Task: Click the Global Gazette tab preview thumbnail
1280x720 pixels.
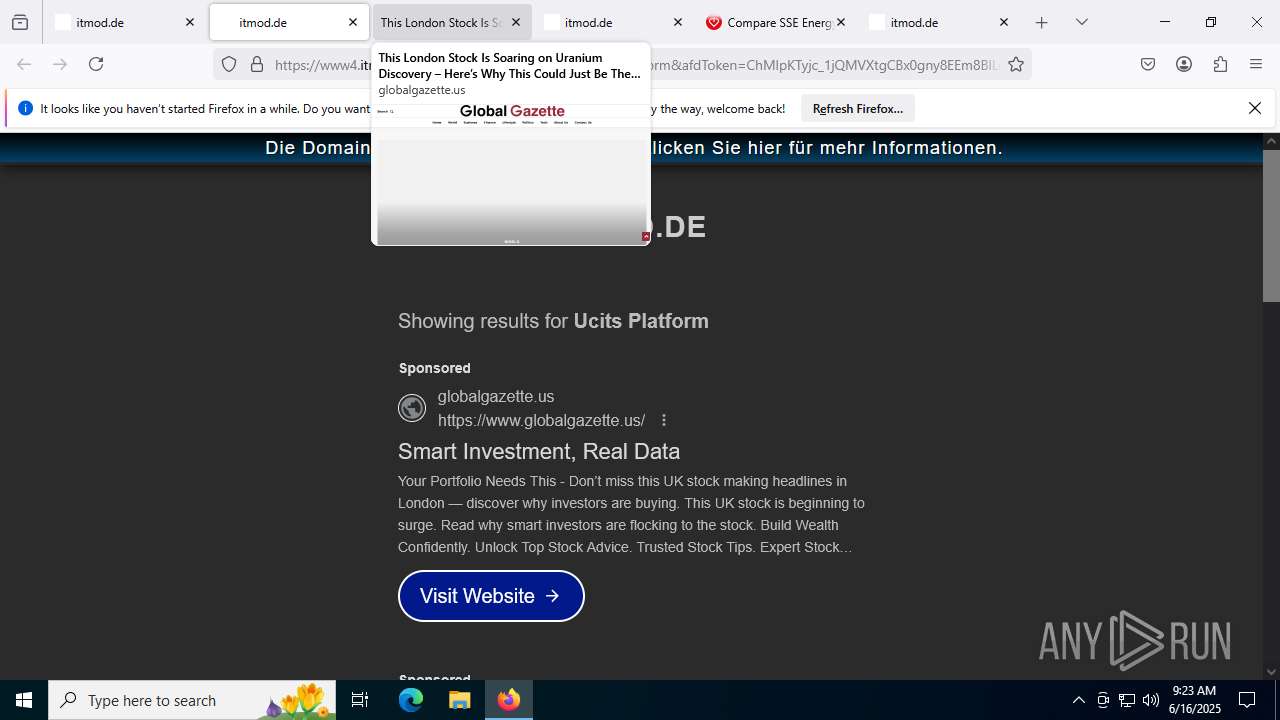Action: tap(511, 173)
